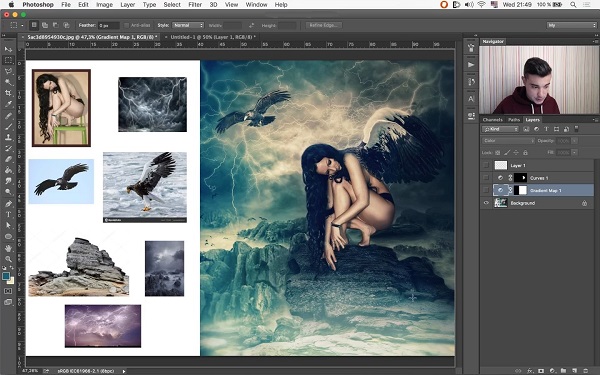Toggle lock image pixels brush icon

click(507, 153)
